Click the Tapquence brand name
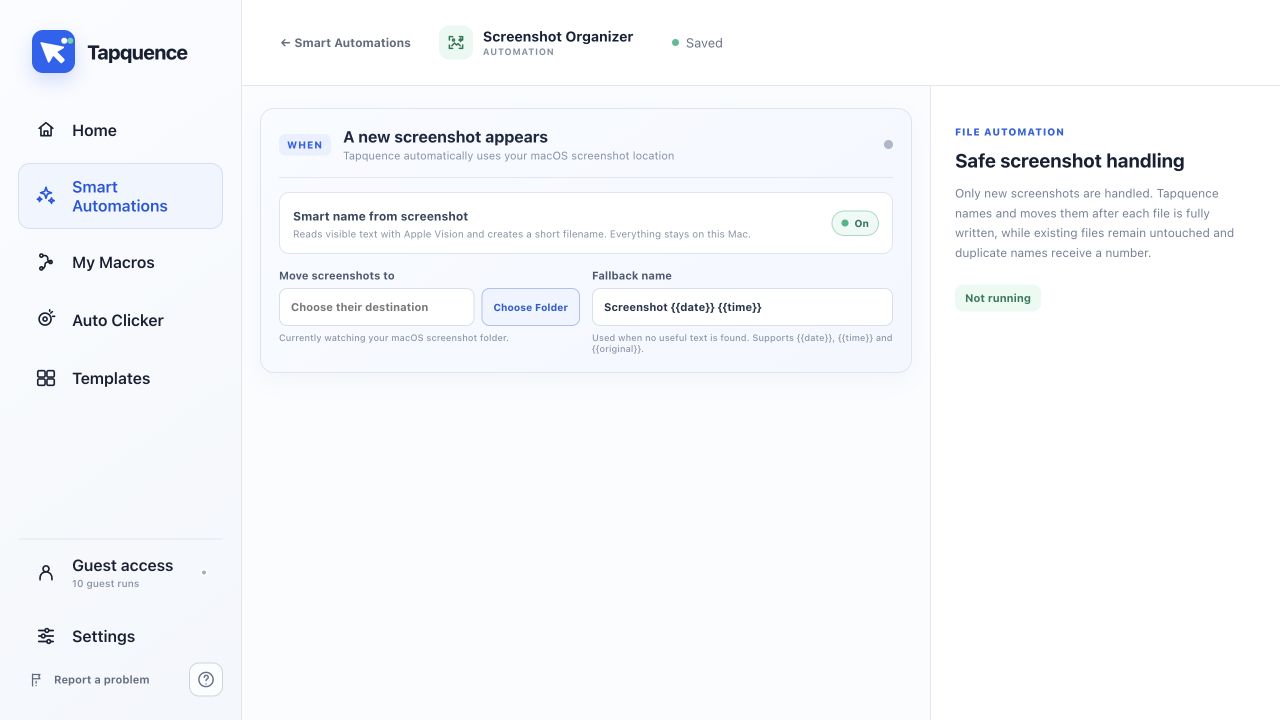This screenshot has width=1280, height=720. point(137,53)
